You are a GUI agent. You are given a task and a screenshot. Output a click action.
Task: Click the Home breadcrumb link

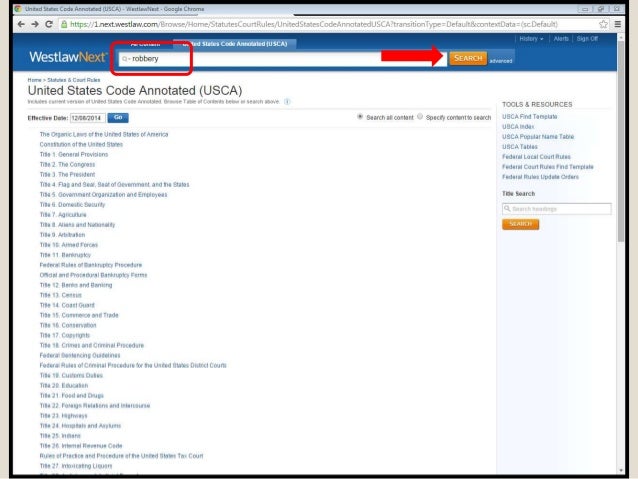(35, 80)
